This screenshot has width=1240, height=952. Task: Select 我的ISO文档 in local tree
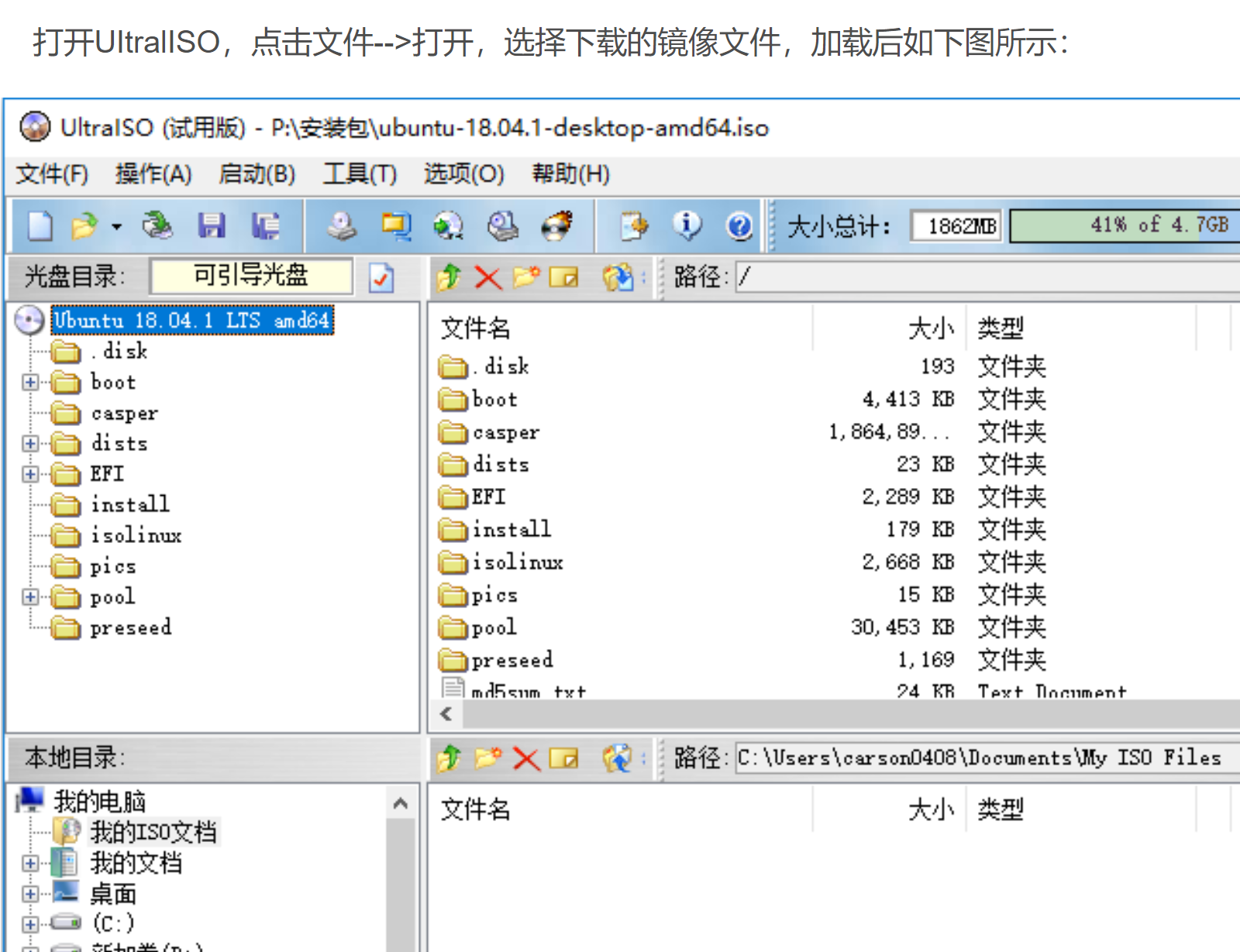(x=153, y=832)
